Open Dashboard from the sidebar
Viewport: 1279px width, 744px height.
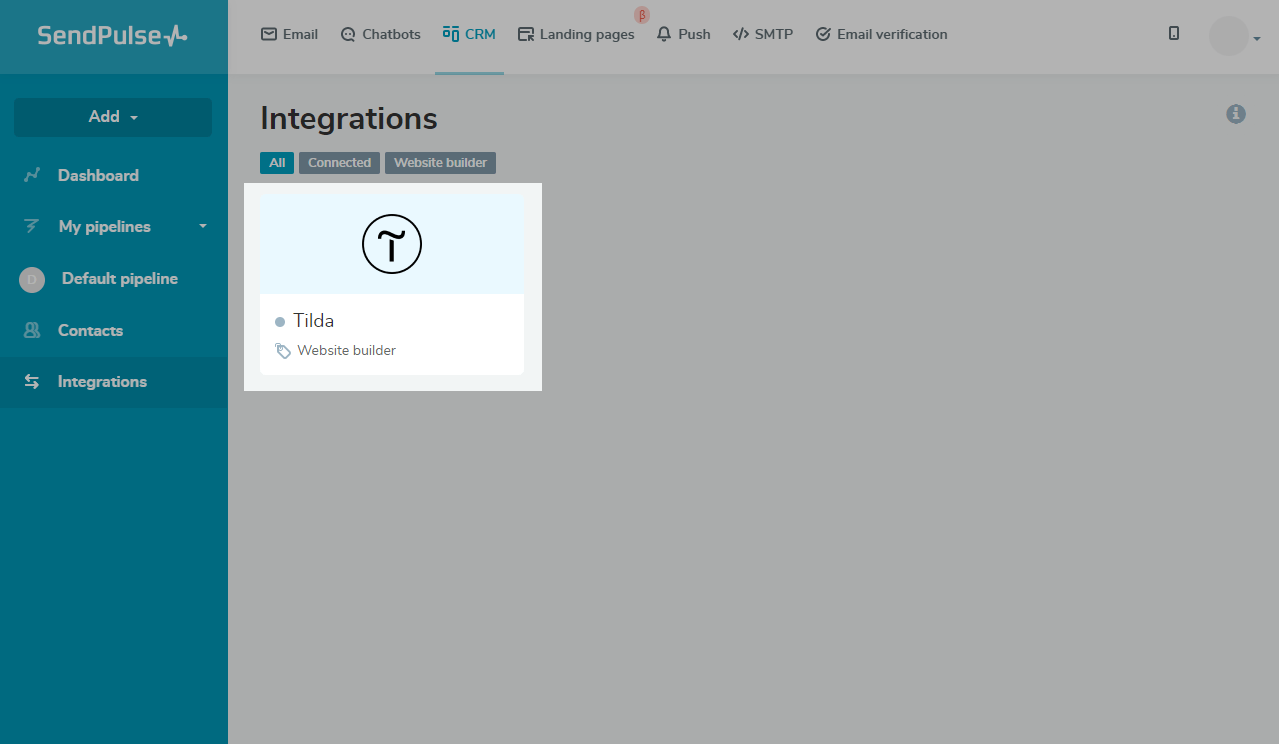pyautogui.click(x=97, y=175)
